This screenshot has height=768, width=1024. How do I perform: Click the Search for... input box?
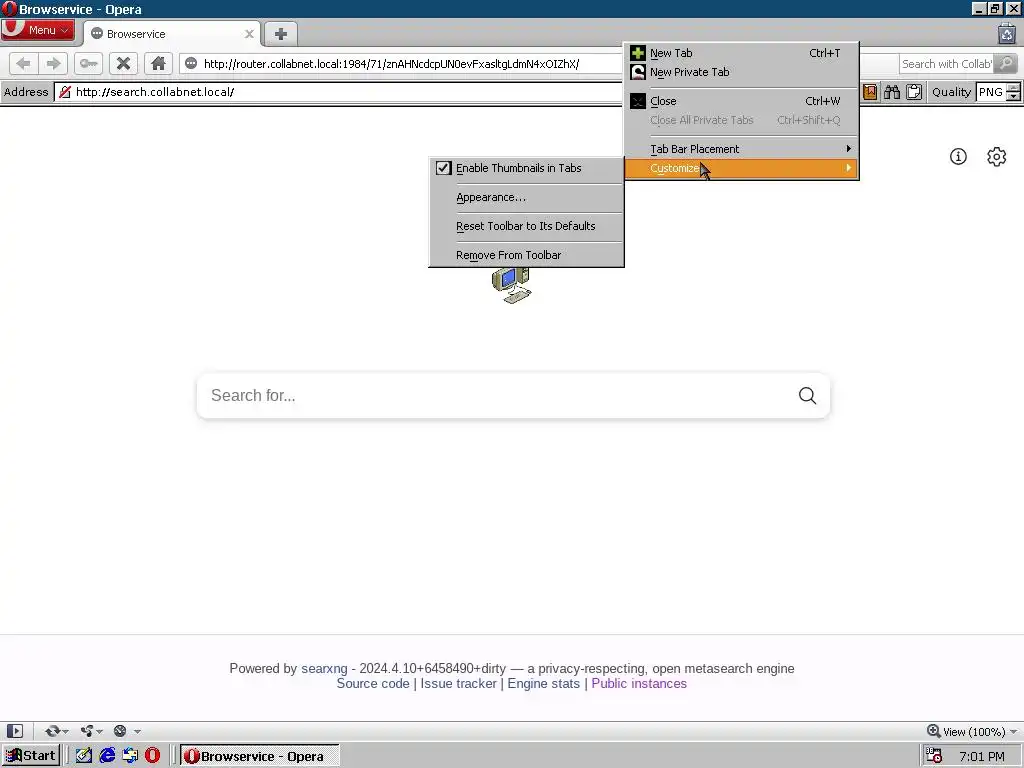click(496, 396)
